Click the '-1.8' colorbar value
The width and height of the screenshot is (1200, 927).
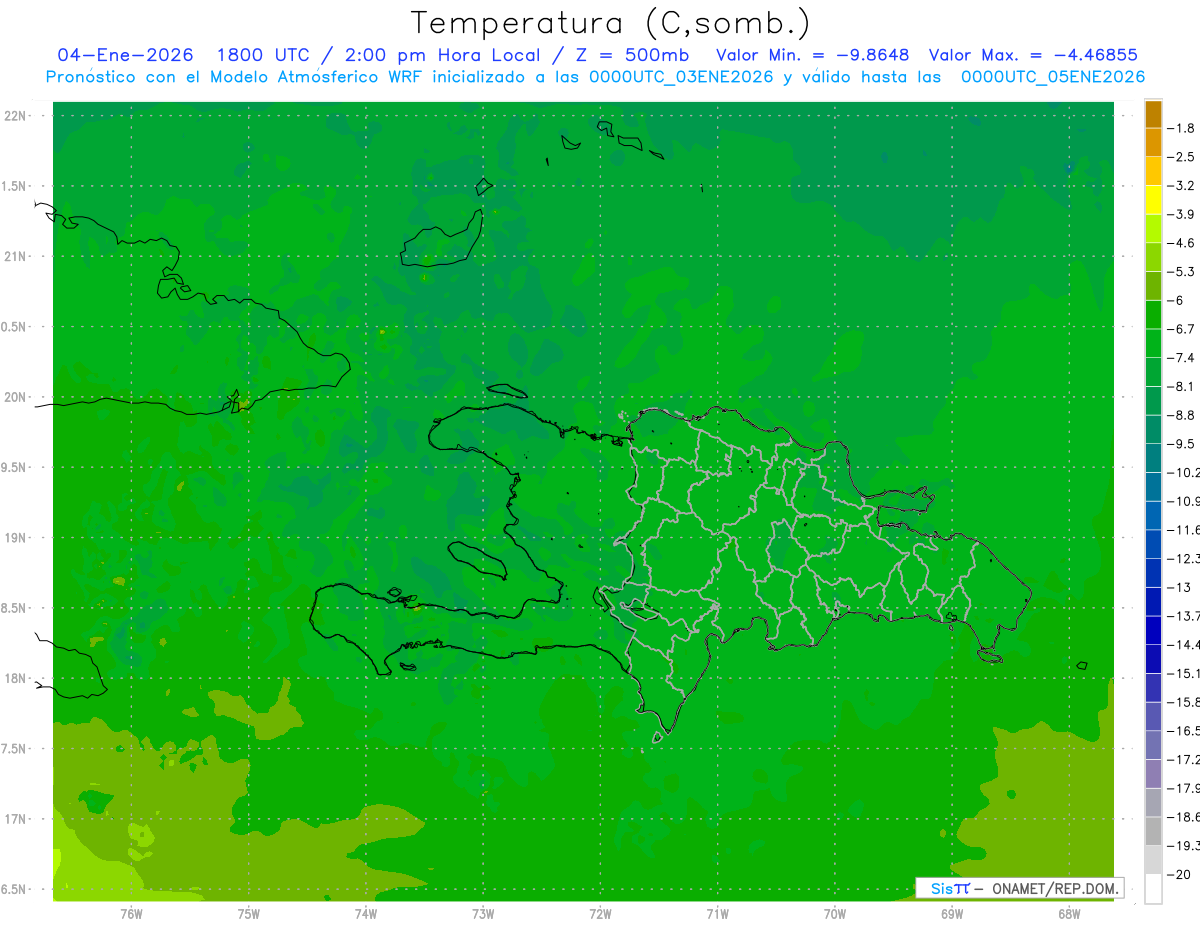point(1183,128)
